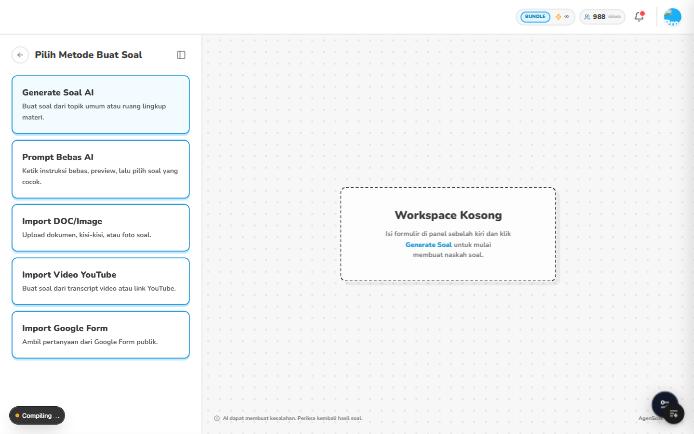The width and height of the screenshot is (694, 434).
Task: Click the Pilih Metode Buat Soal title
Action: 89,55
